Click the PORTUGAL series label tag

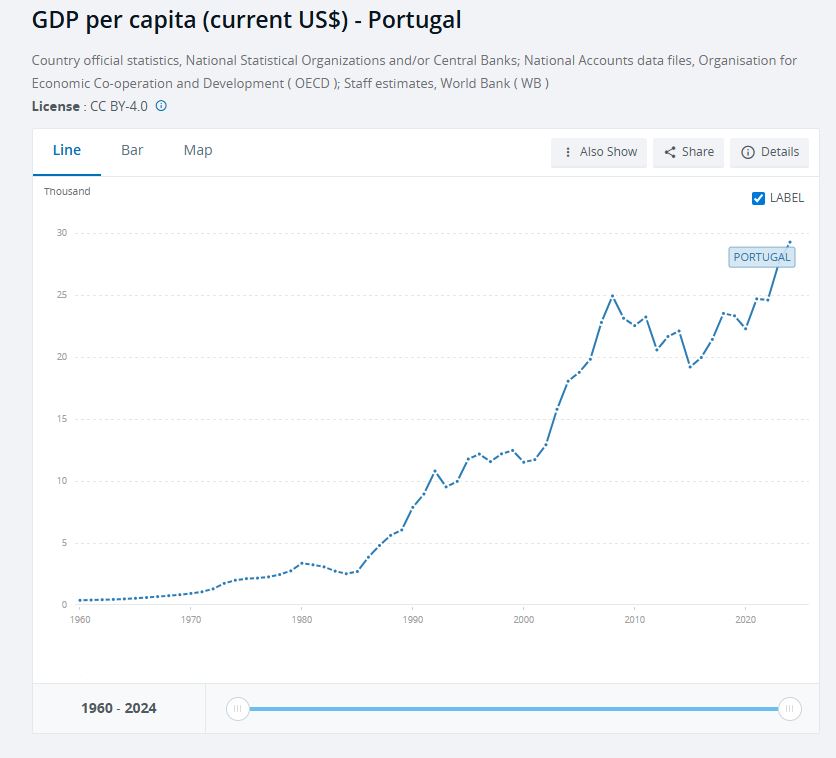pyautogui.click(x=762, y=257)
